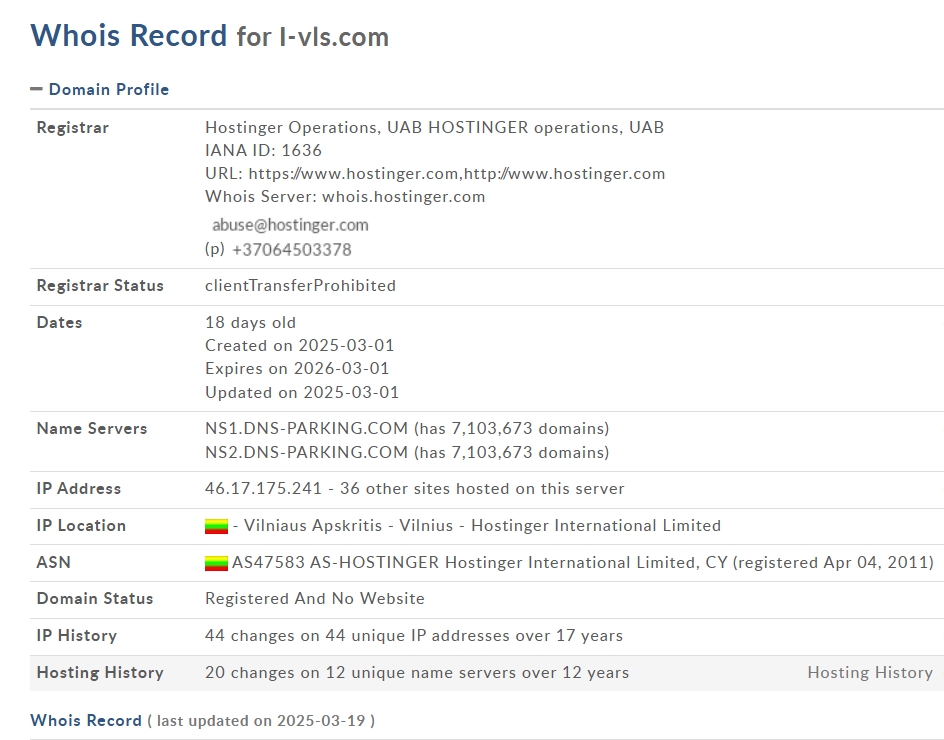
Task: Click the Hosting History row label on the left
Action: click(x=100, y=673)
